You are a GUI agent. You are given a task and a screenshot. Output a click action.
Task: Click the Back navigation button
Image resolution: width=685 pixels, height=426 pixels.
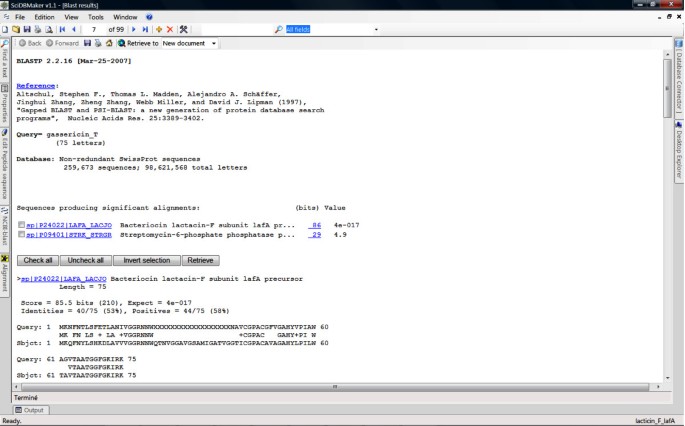tap(30, 44)
